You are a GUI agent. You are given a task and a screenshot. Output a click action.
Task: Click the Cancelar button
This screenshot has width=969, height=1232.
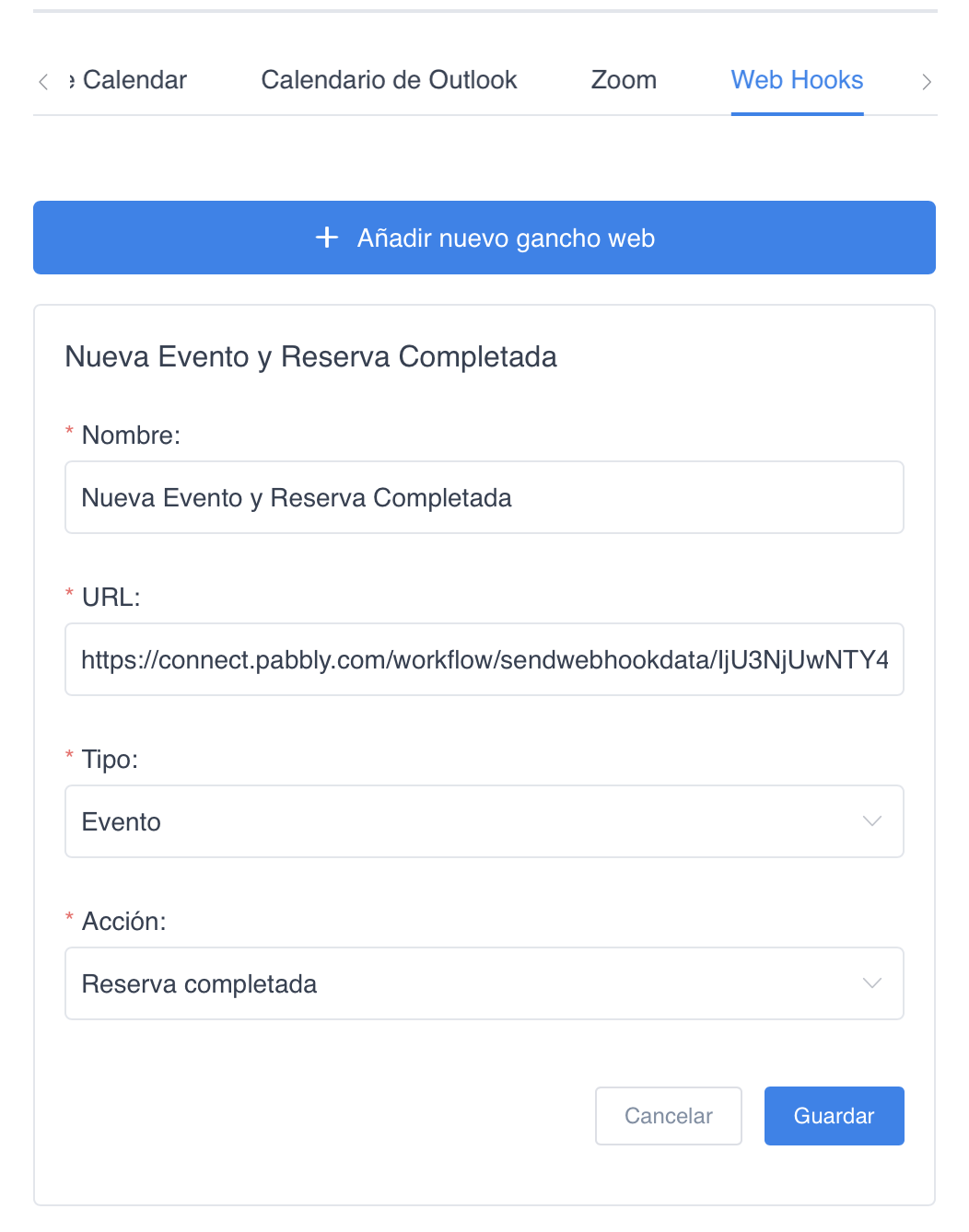669,1116
